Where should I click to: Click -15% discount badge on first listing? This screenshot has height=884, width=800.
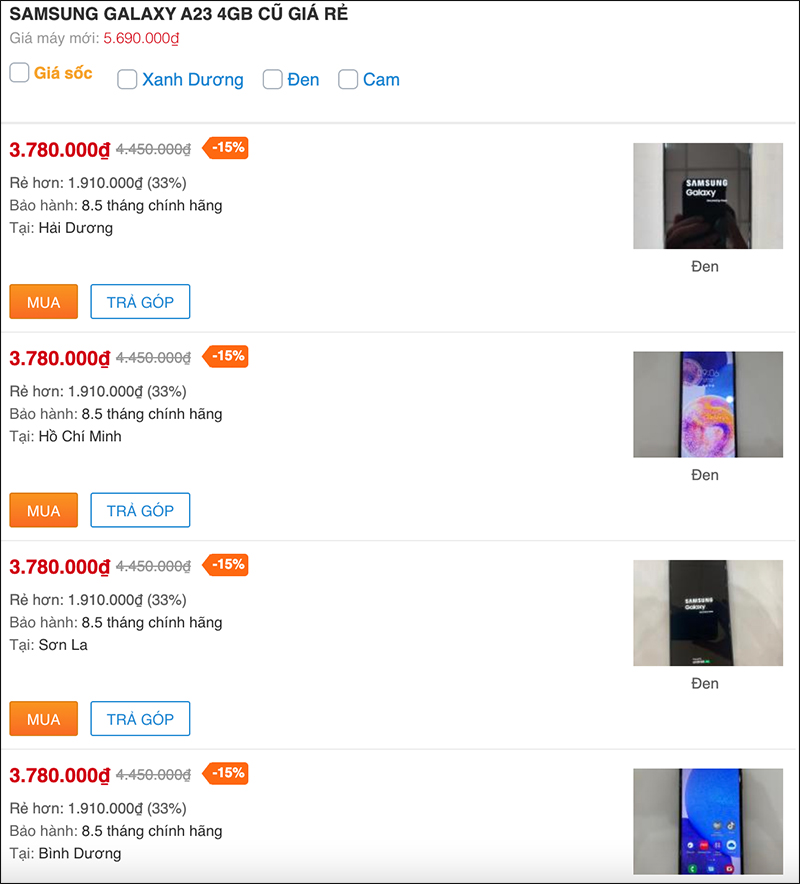226,148
